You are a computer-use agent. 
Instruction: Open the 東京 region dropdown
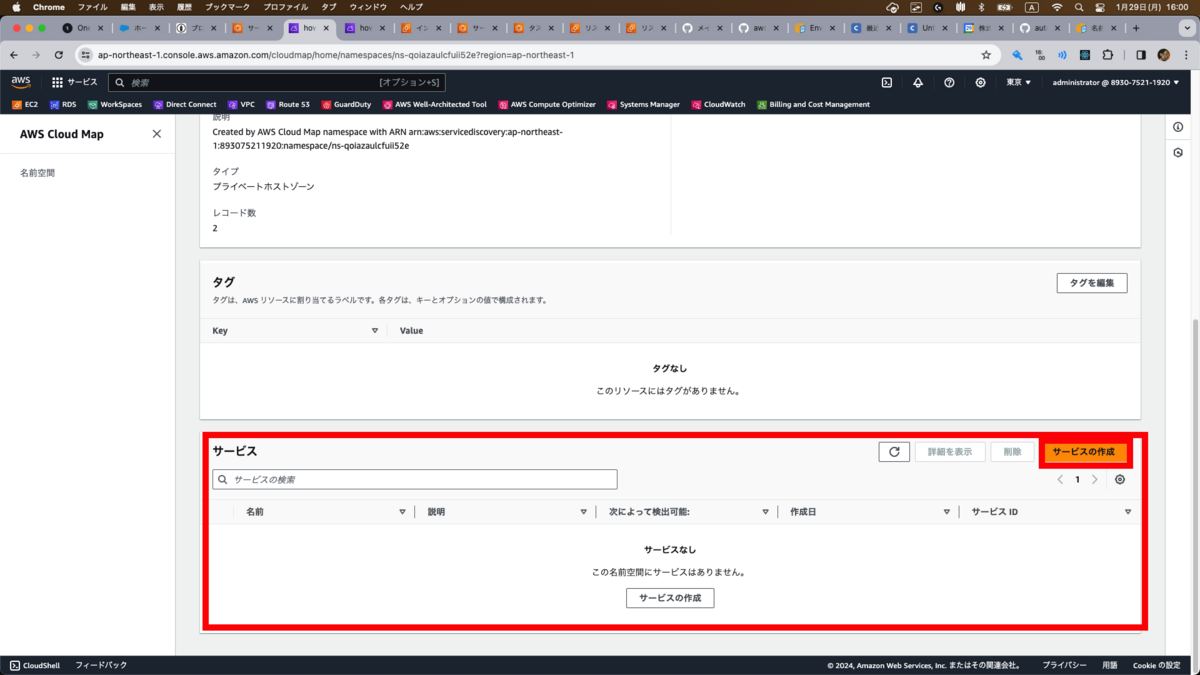[1019, 82]
